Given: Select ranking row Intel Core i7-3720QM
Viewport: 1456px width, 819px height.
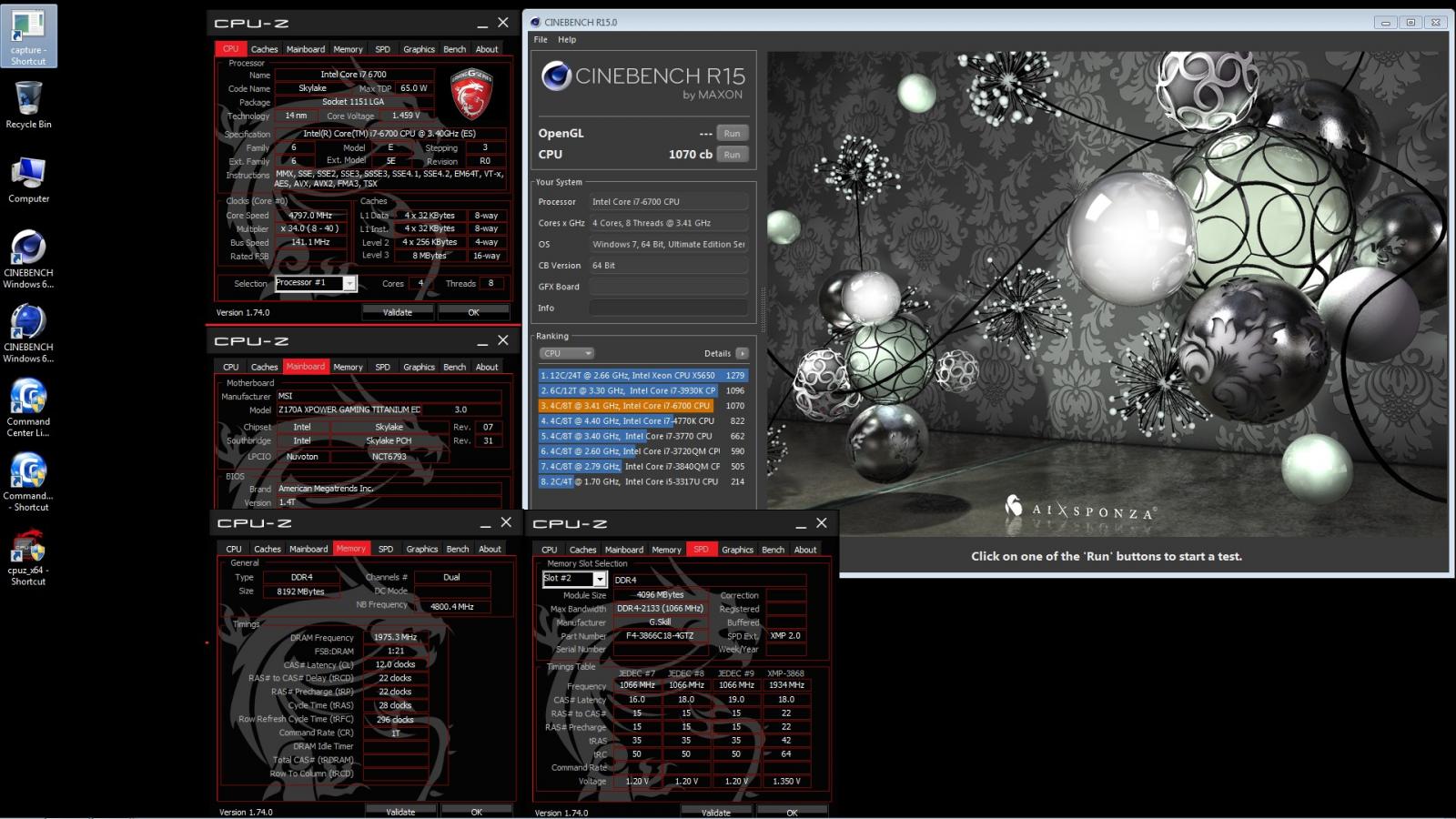Looking at the screenshot, I should point(642,451).
